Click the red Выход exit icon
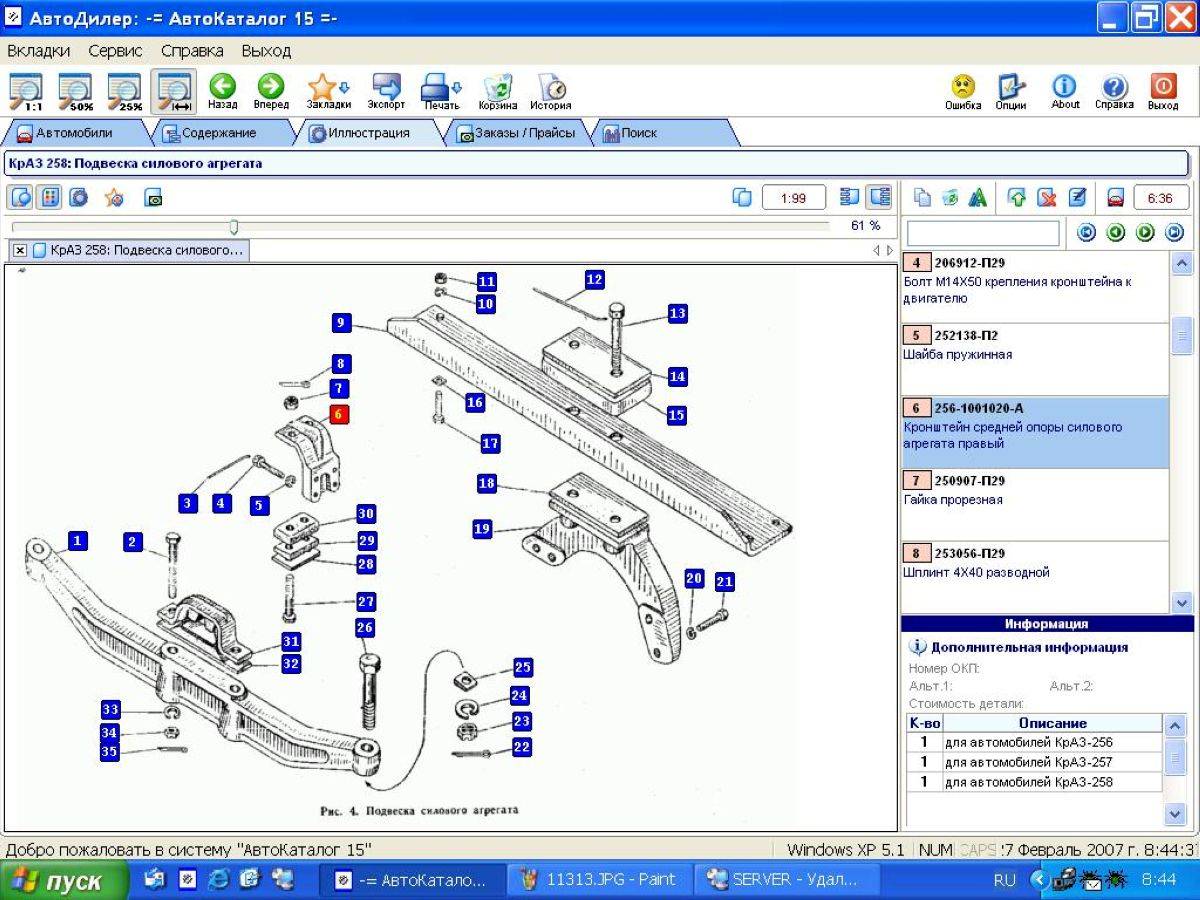The width and height of the screenshot is (1200, 900). click(x=1163, y=90)
